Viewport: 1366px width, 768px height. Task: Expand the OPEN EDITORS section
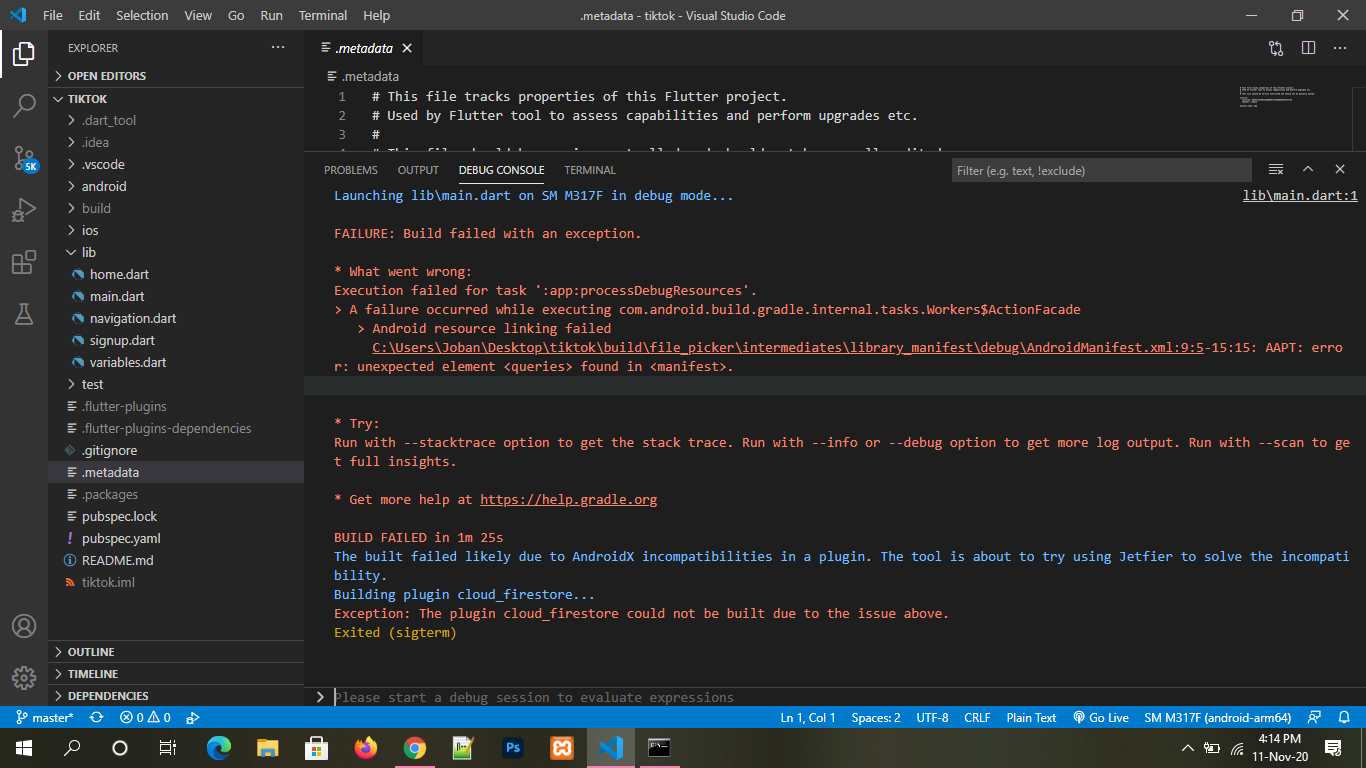(x=176, y=76)
